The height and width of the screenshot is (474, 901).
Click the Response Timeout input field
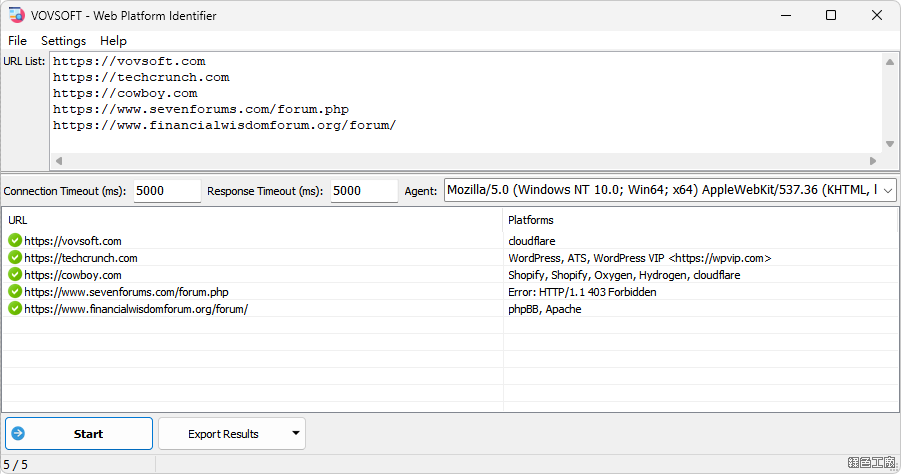click(364, 191)
